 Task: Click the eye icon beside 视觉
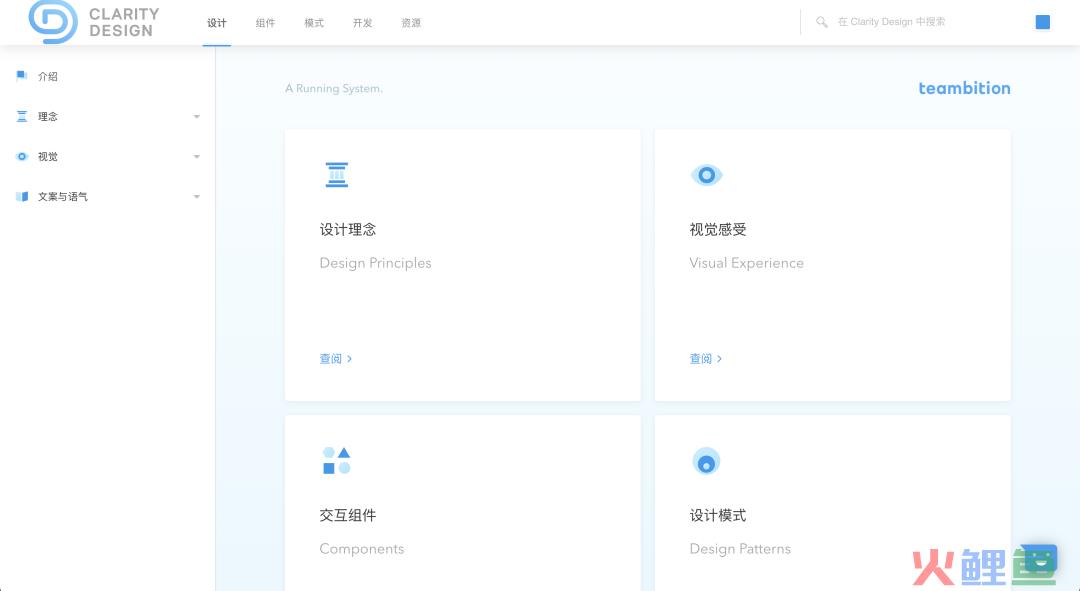click(22, 156)
